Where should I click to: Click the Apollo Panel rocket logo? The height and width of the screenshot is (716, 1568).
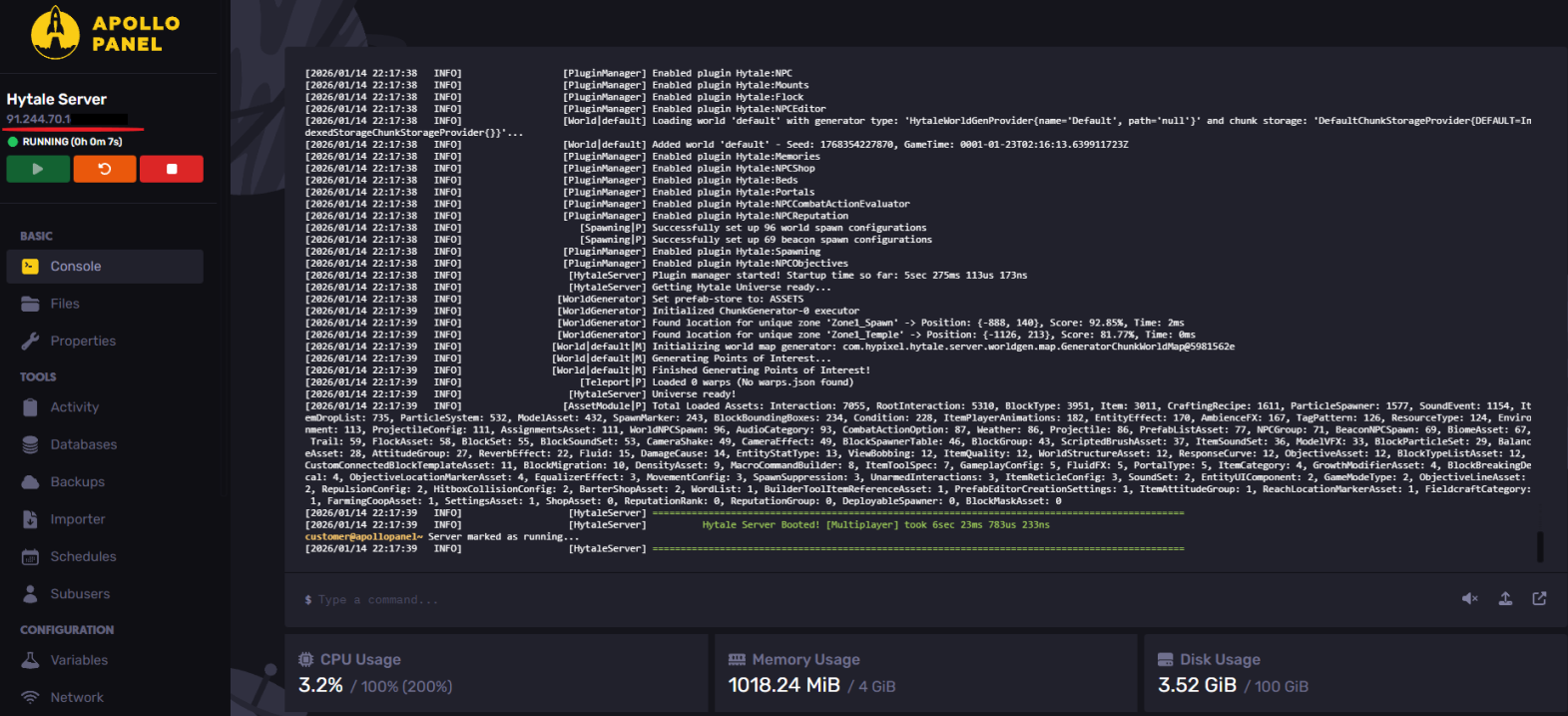[56, 33]
